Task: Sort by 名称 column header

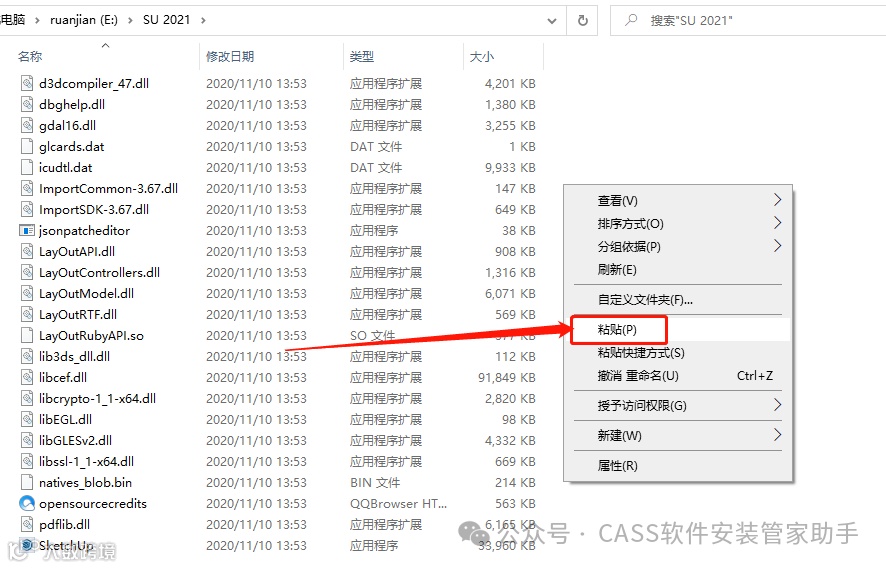Action: pyautogui.click(x=30, y=57)
